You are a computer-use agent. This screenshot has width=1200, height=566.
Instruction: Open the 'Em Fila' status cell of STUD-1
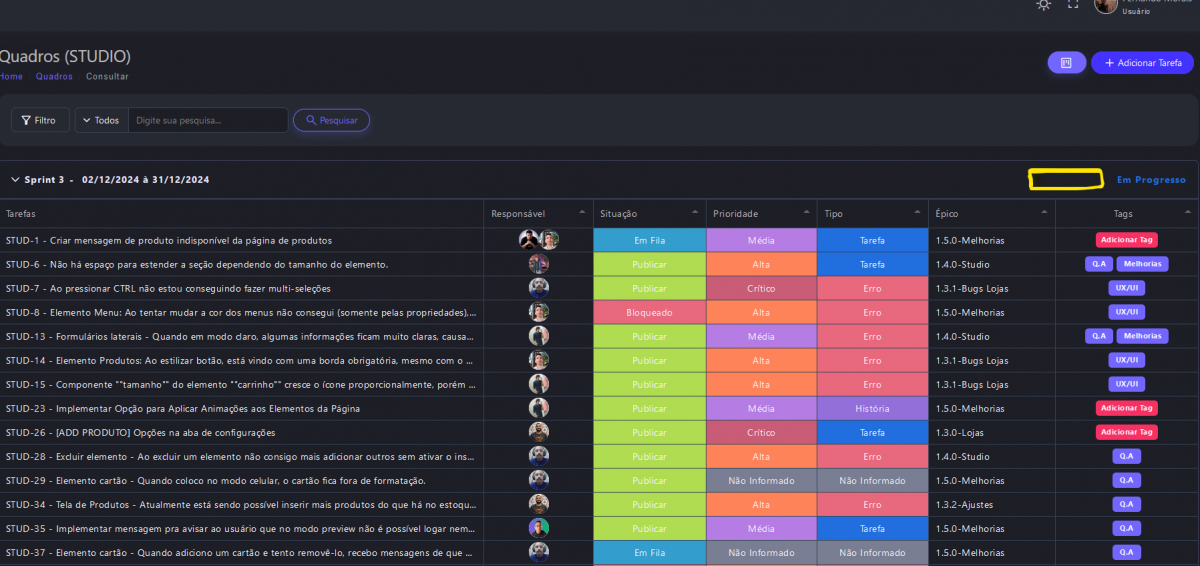pyautogui.click(x=649, y=240)
